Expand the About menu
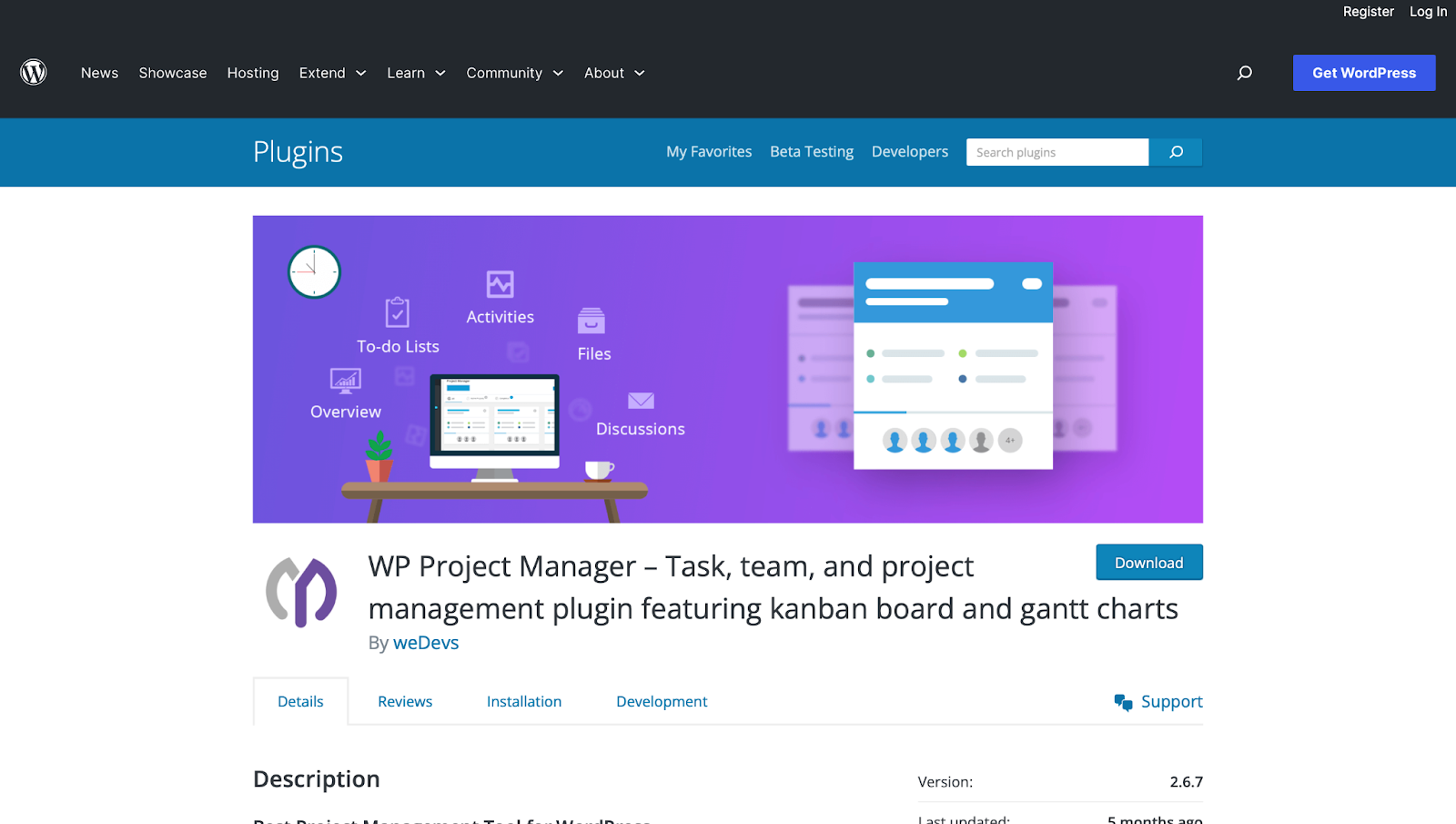The image size is (1456, 824). click(615, 73)
